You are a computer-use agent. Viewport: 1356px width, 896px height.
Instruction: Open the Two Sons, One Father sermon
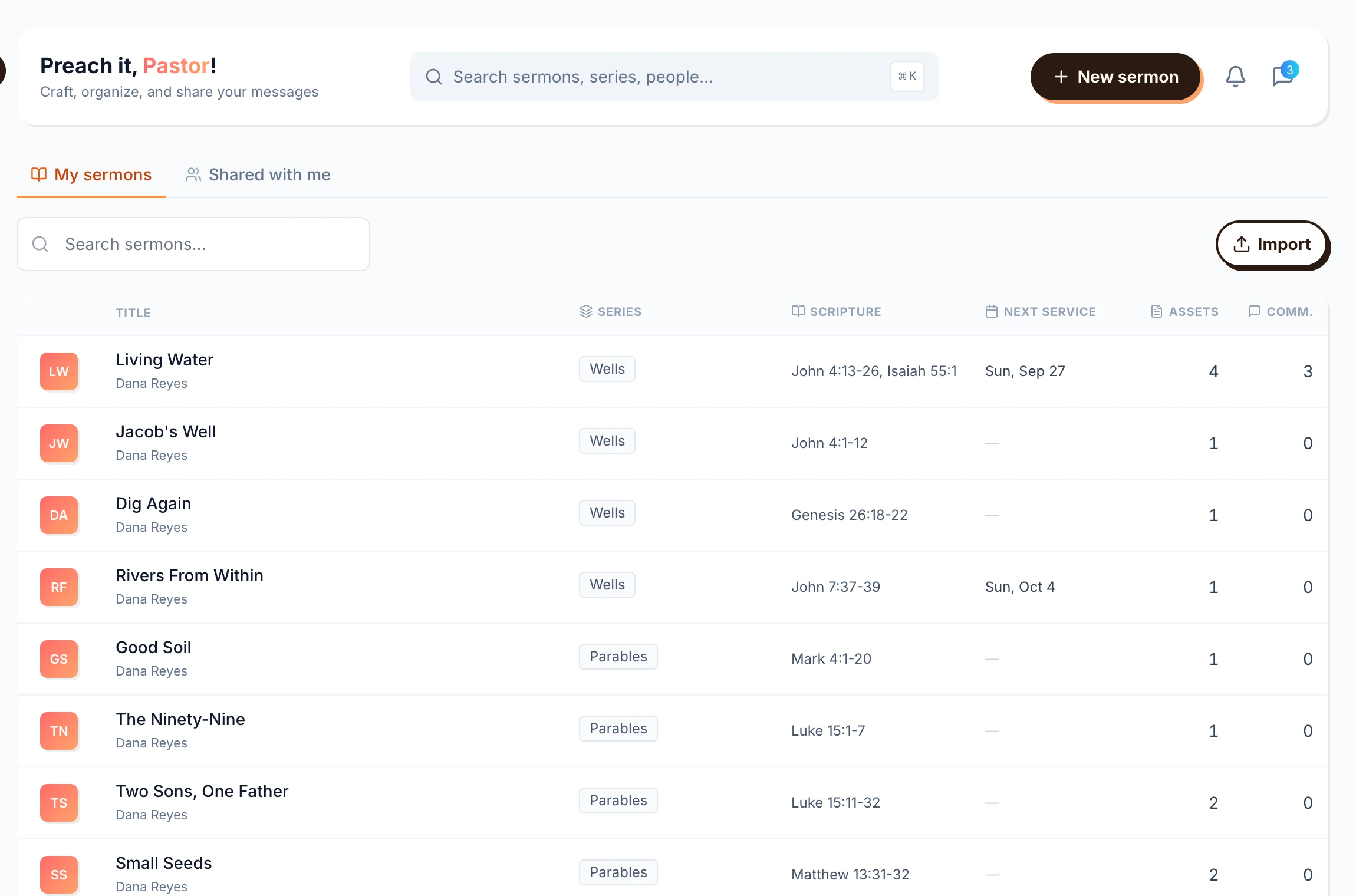click(x=202, y=791)
